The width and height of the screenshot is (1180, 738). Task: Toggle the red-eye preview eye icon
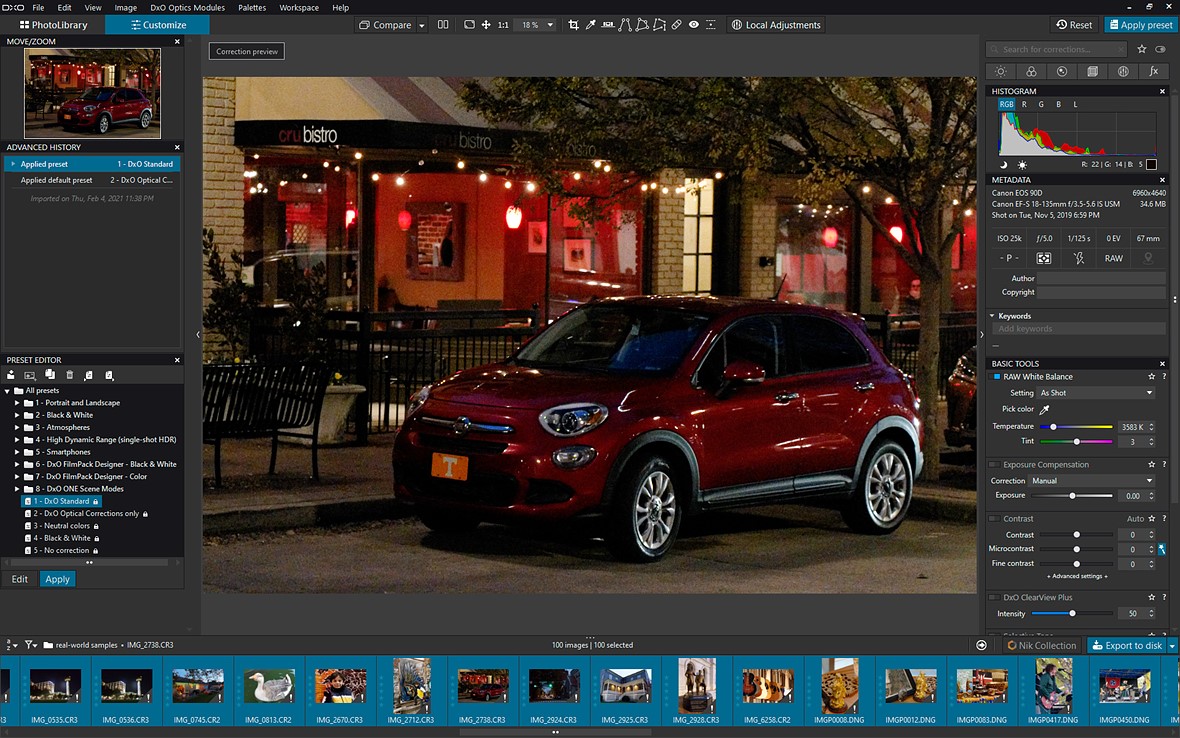pos(693,25)
